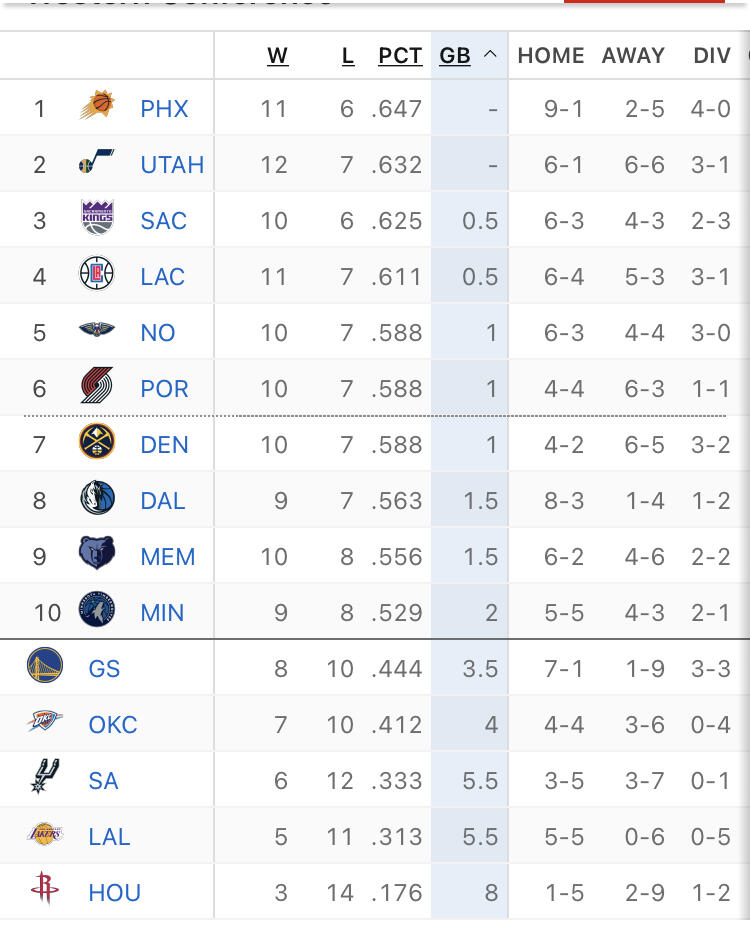The width and height of the screenshot is (750, 929).
Task: Sort standings by W column
Action: click(278, 56)
